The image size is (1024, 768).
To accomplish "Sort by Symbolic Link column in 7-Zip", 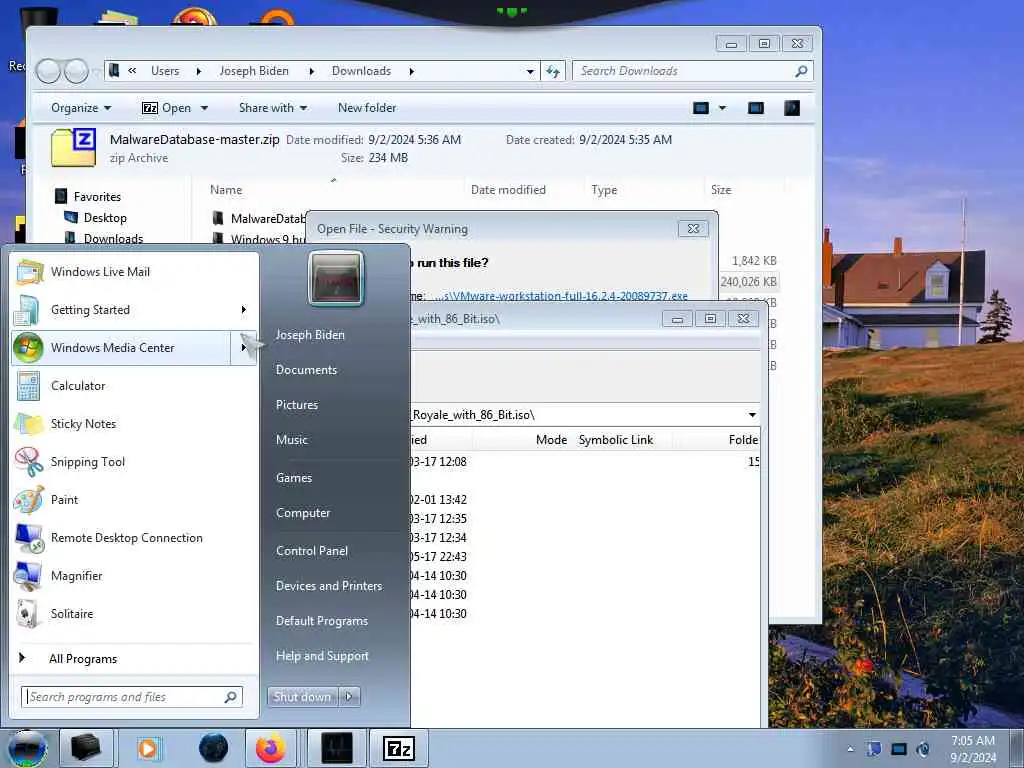I will 616,440.
